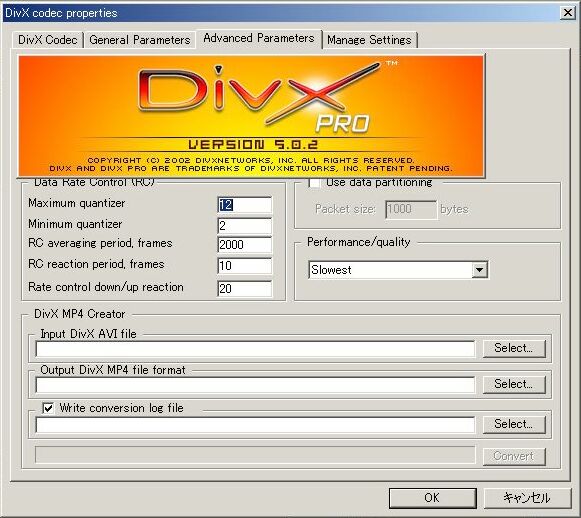Focus the RC reaction period field
Screen dimensions: 581x518
click(x=245, y=266)
